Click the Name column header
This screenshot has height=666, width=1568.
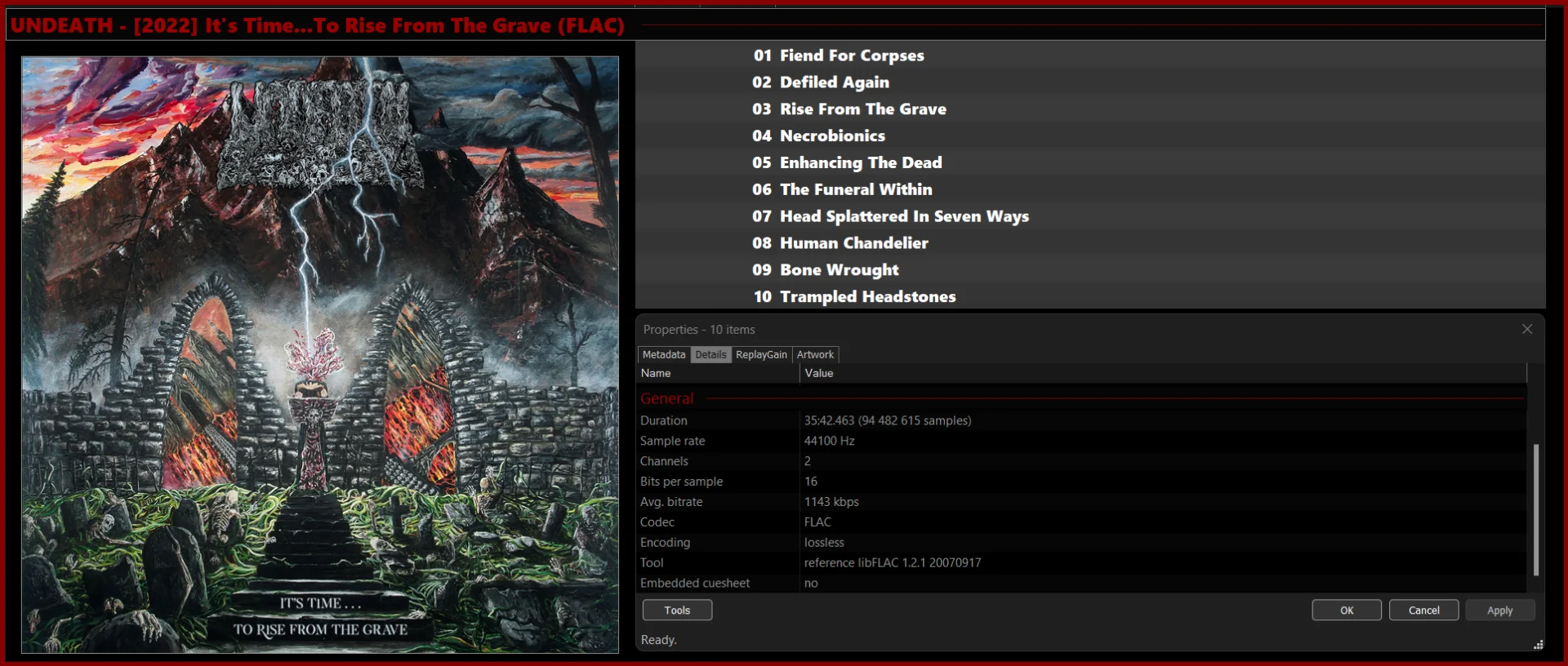[x=718, y=373]
